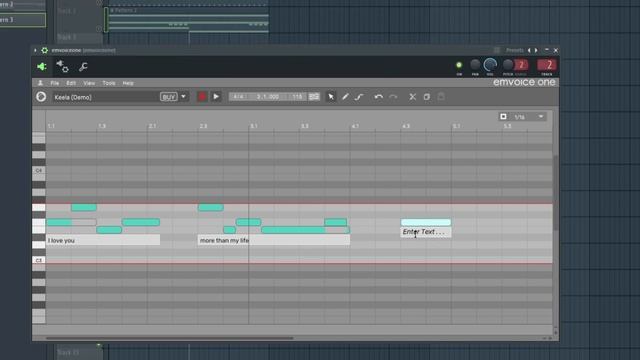
Task: Click the 4/4 time signature field
Action: (x=238, y=97)
